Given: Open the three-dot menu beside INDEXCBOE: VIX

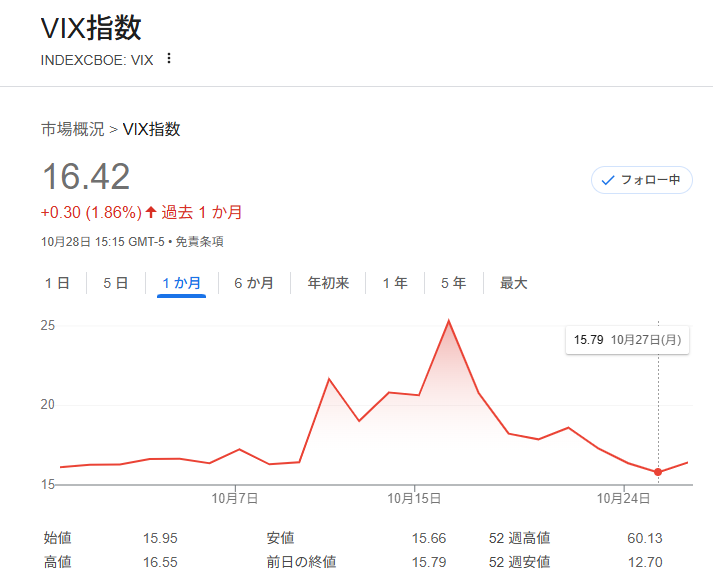Looking at the screenshot, I should click(168, 59).
